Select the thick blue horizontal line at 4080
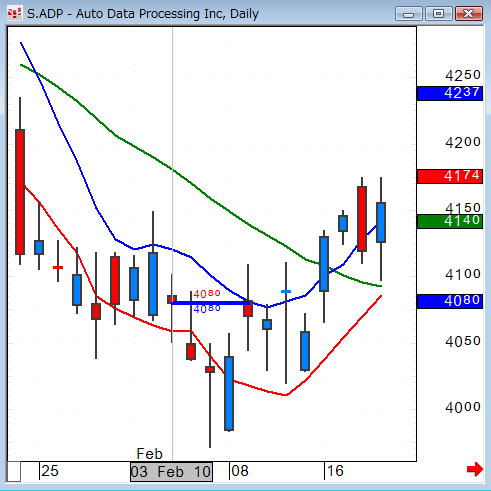Image resolution: width=491 pixels, height=491 pixels. [211, 303]
